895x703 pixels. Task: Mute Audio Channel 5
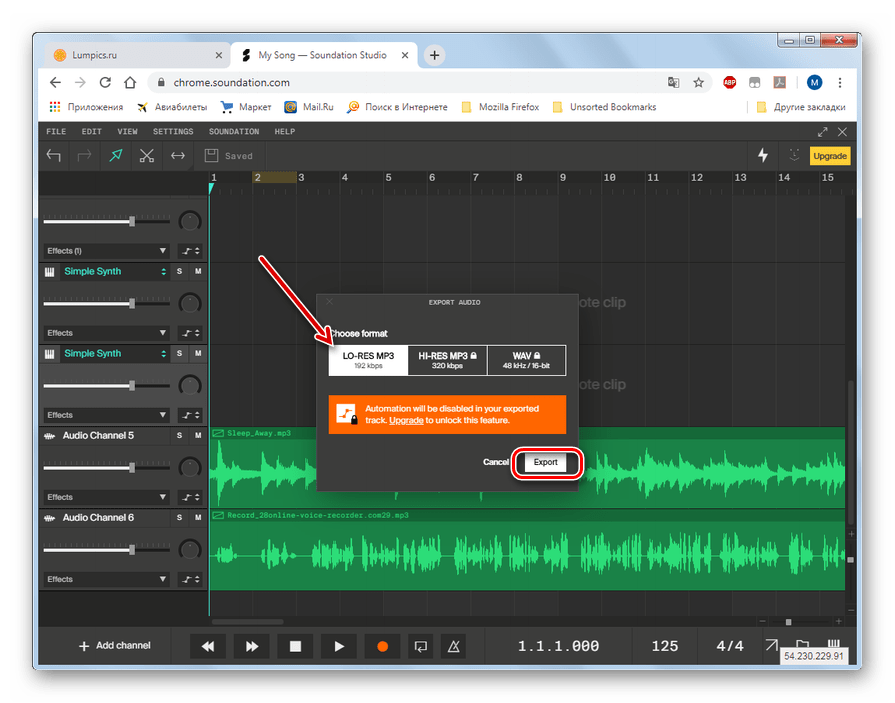[x=197, y=436]
